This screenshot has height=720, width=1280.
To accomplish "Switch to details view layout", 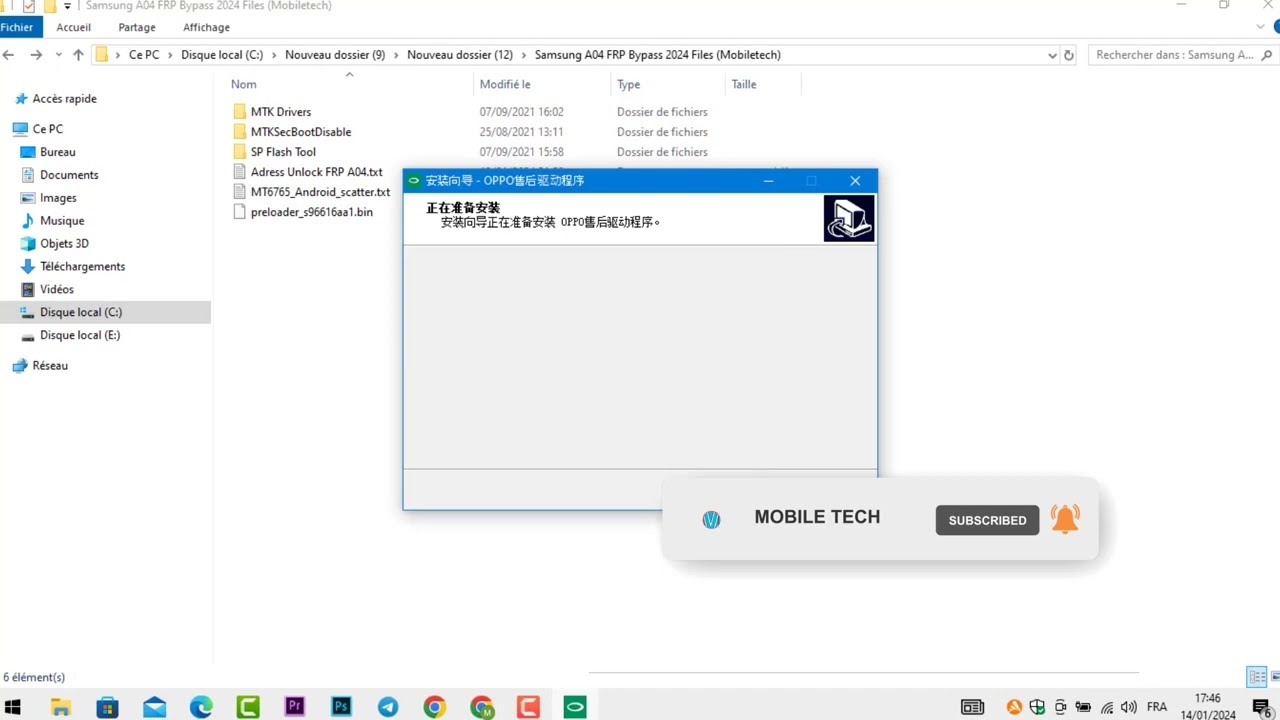I will pyautogui.click(x=1257, y=677).
